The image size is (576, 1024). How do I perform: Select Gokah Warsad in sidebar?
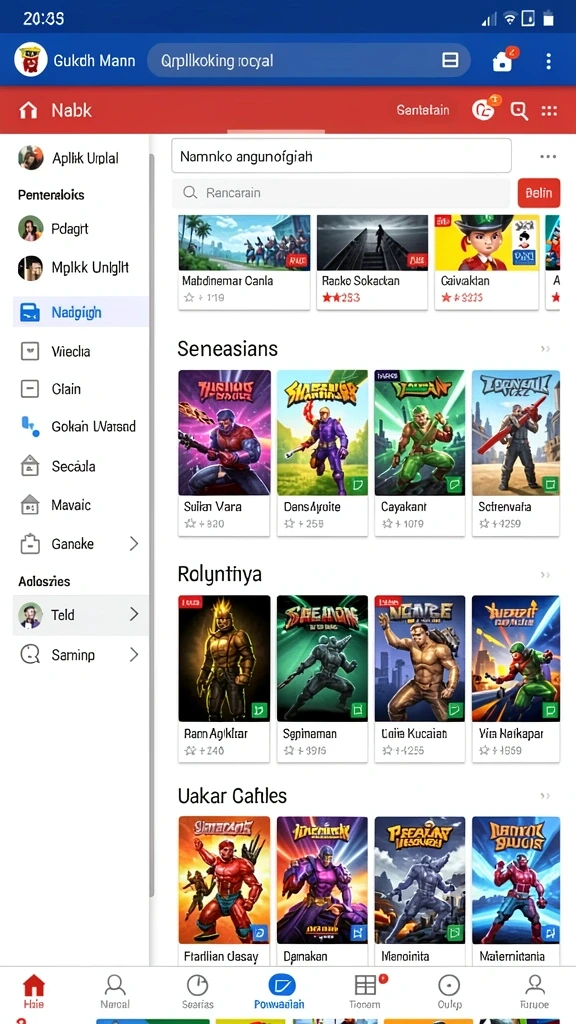tap(80, 426)
